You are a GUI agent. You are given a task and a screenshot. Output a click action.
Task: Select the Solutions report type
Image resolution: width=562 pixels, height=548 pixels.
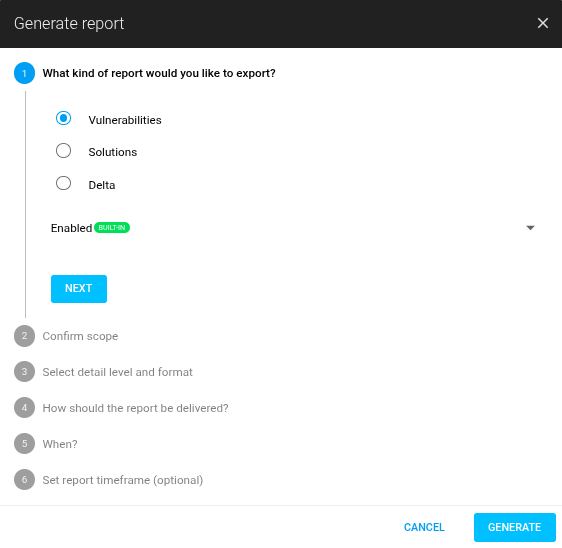[63, 151]
